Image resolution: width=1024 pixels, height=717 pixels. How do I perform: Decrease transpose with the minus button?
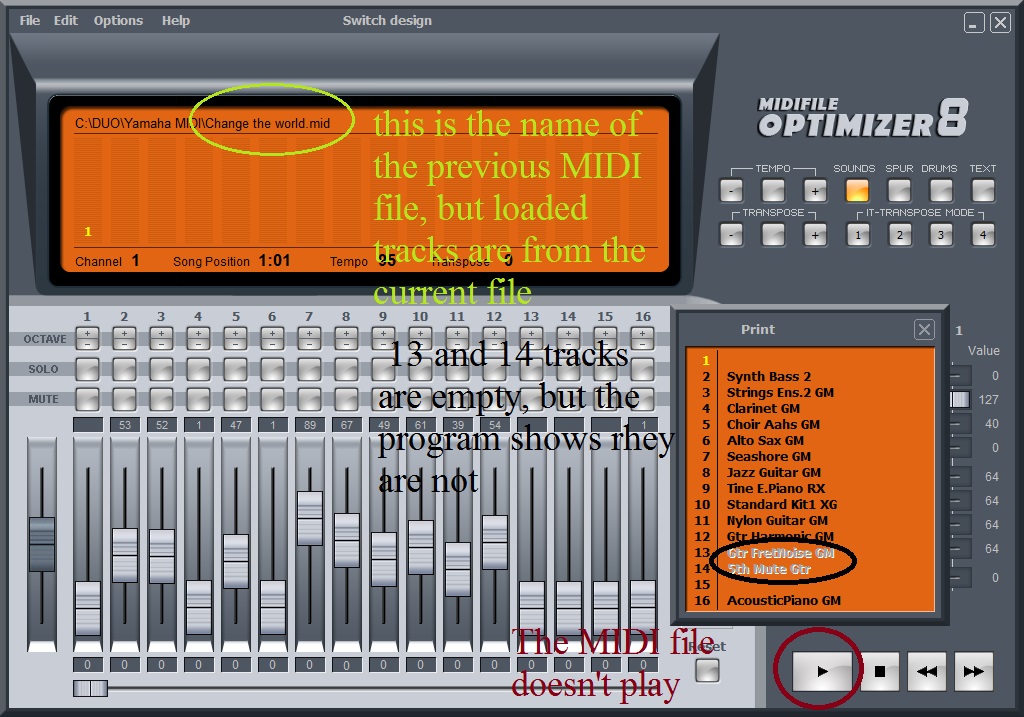(x=731, y=234)
